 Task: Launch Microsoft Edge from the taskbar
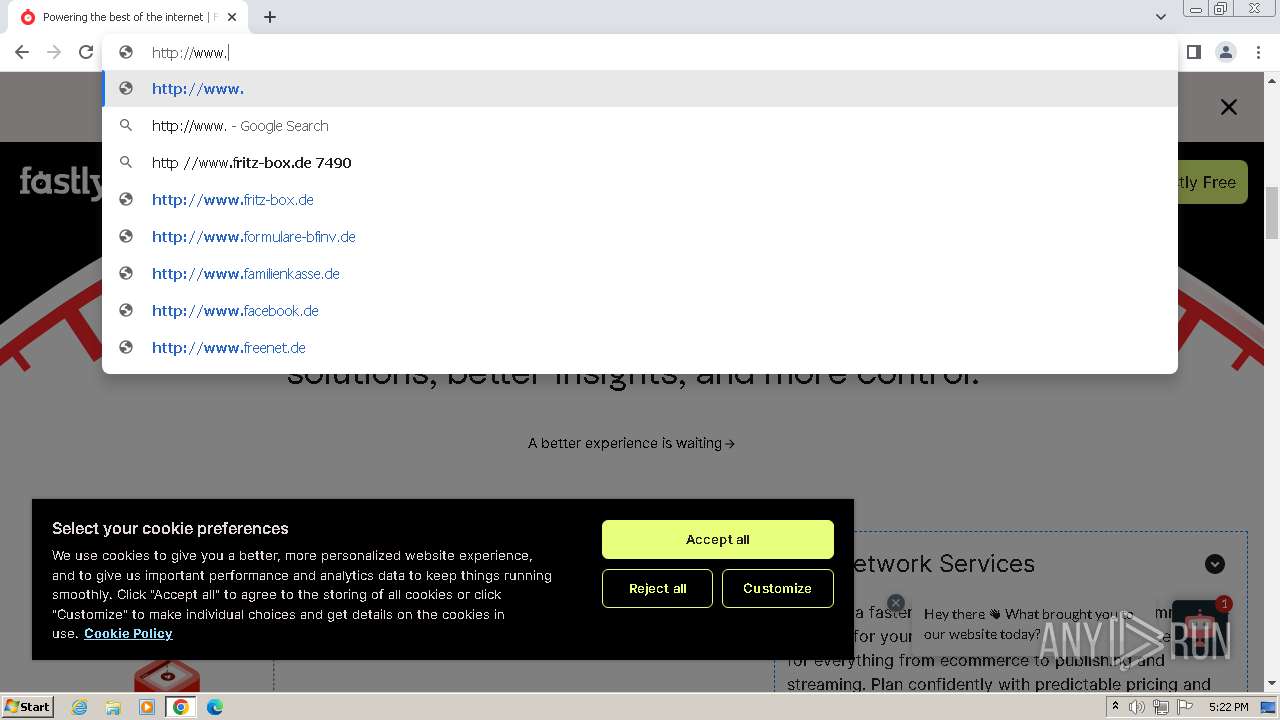point(215,707)
